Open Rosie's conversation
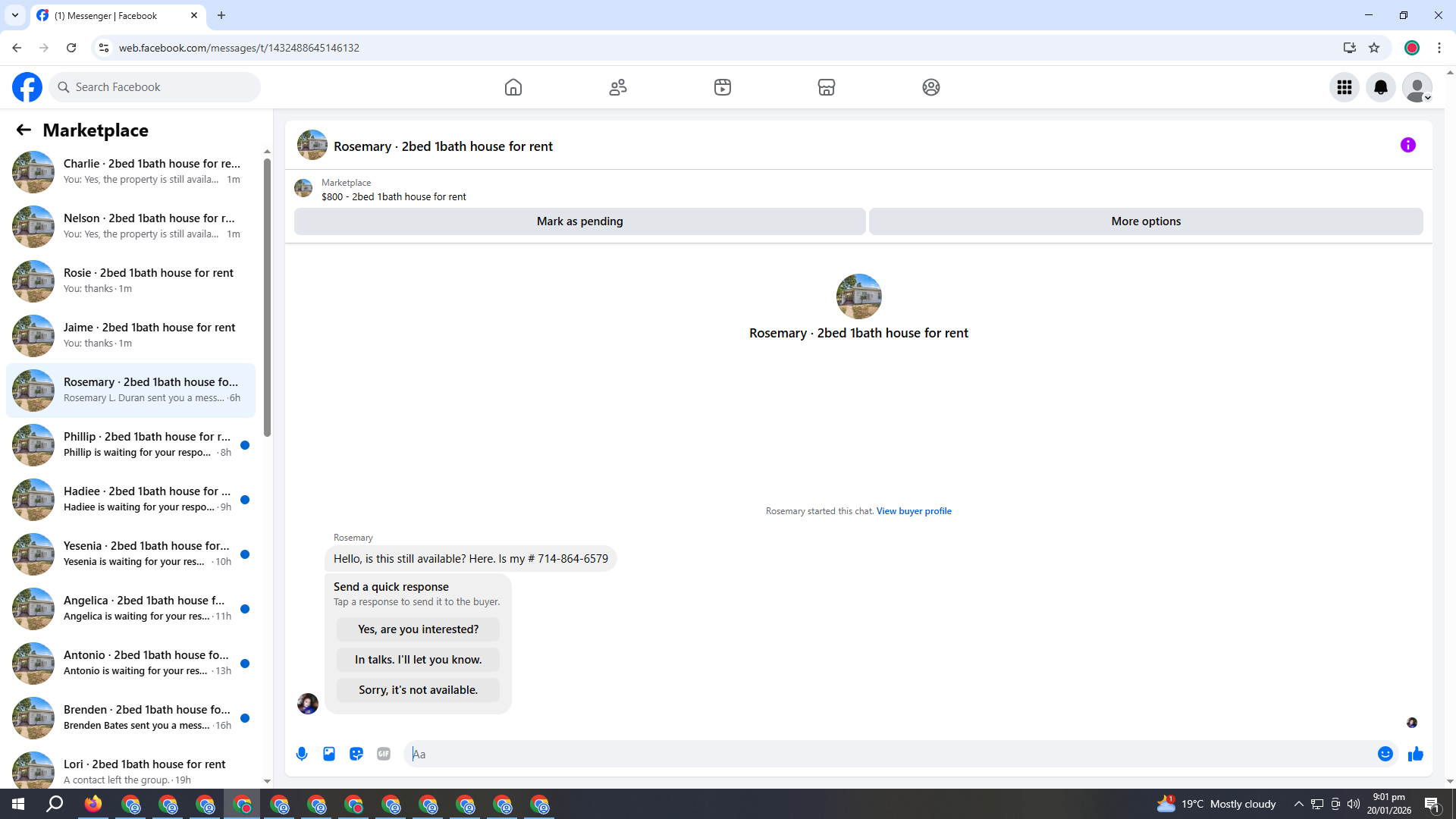Image resolution: width=1456 pixels, height=819 pixels. 130,281
